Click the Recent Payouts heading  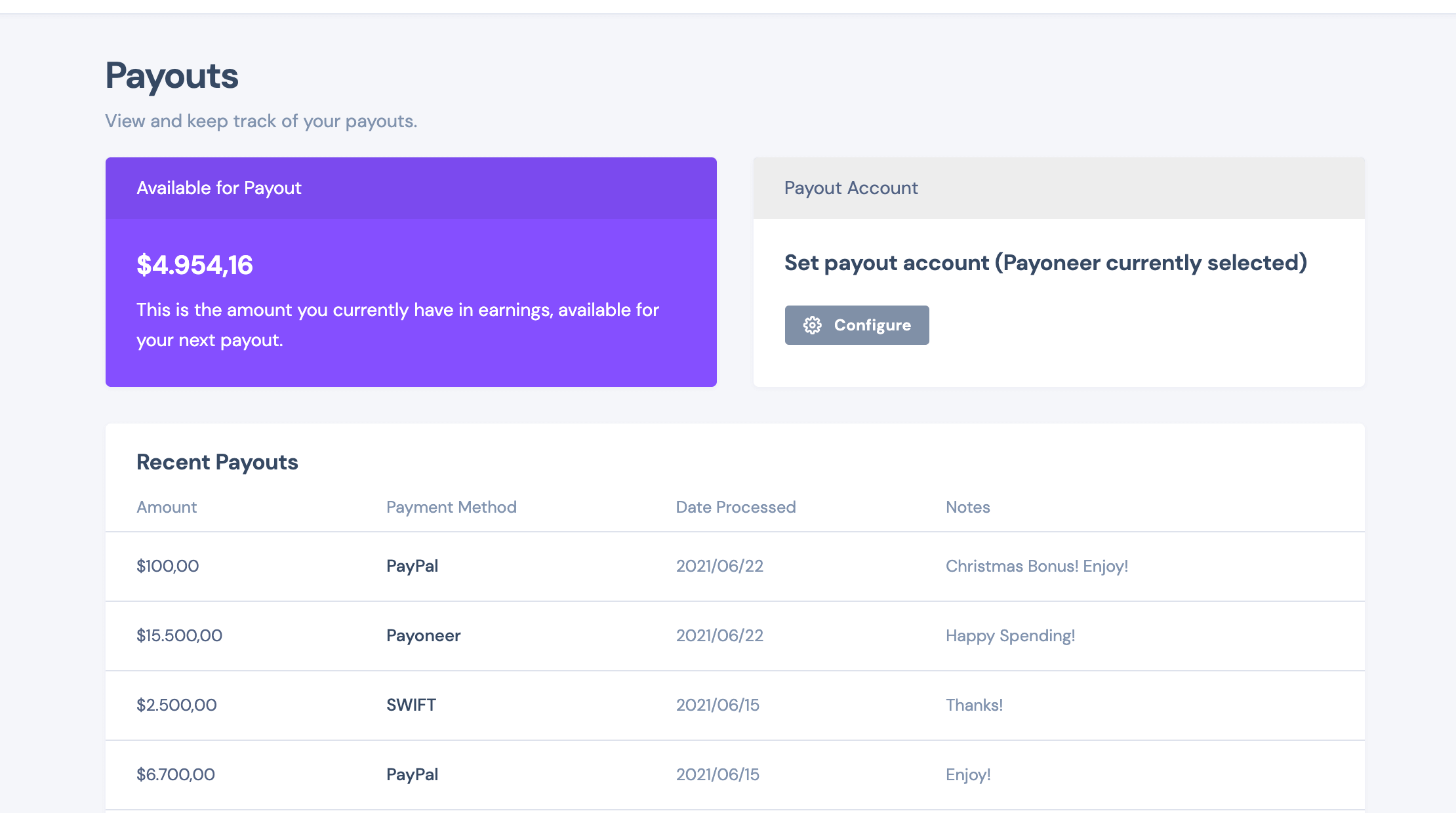point(217,462)
